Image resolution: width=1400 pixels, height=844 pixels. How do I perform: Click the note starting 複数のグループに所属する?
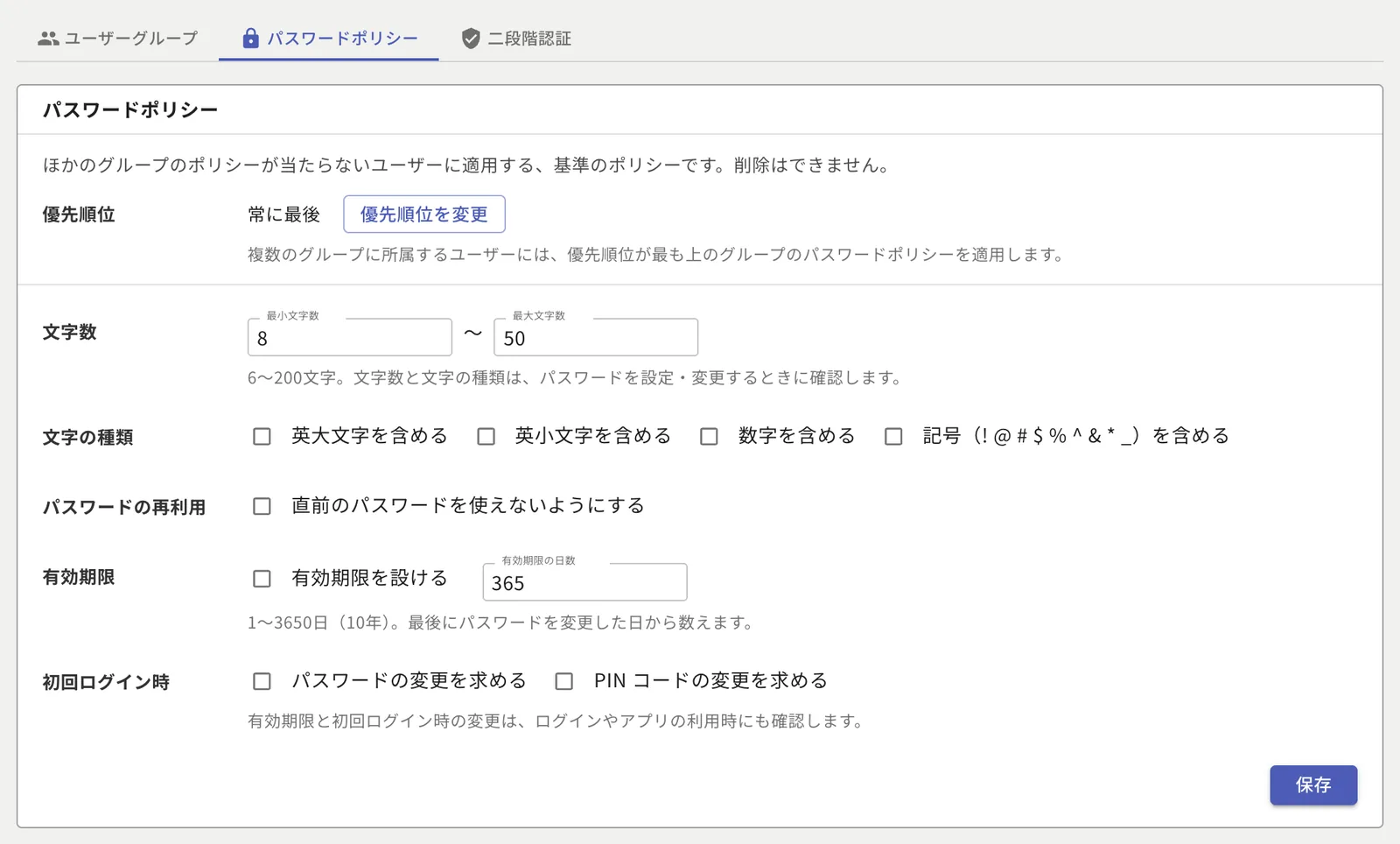(x=656, y=255)
